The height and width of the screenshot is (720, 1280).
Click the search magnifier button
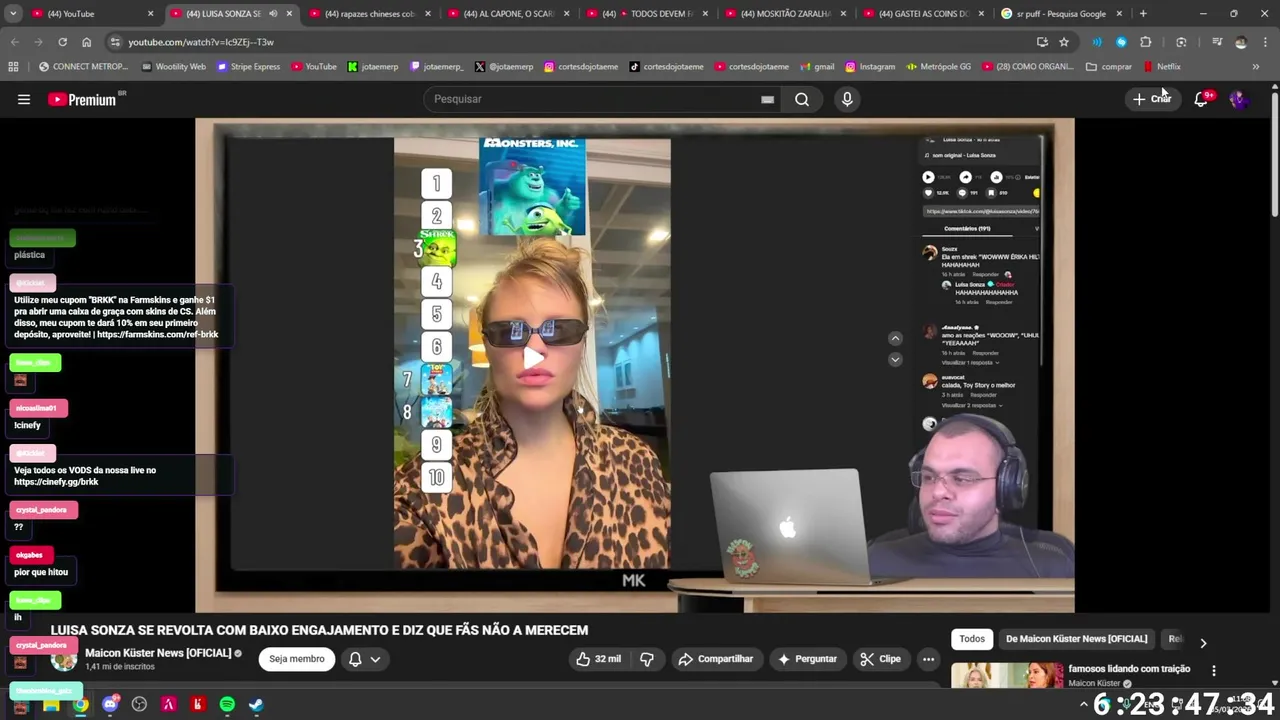click(x=802, y=99)
